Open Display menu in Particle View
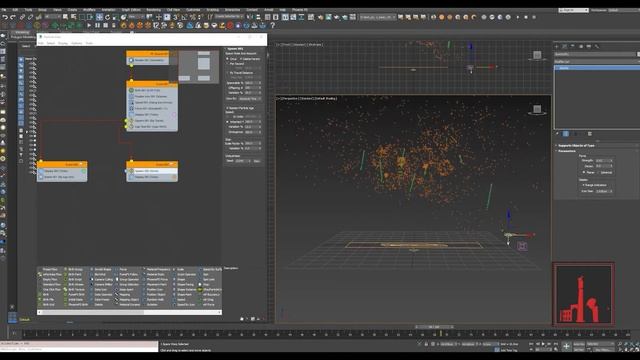 coord(62,43)
